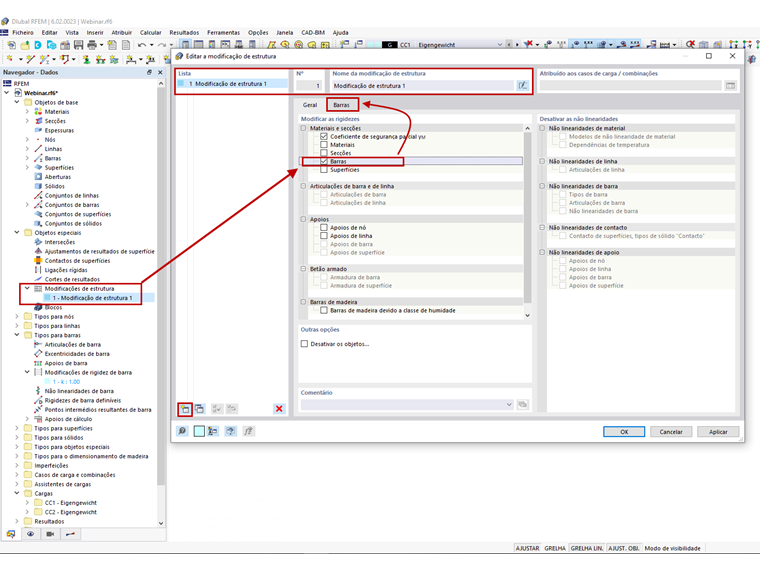Click the Aplicar button

[x=718, y=431]
